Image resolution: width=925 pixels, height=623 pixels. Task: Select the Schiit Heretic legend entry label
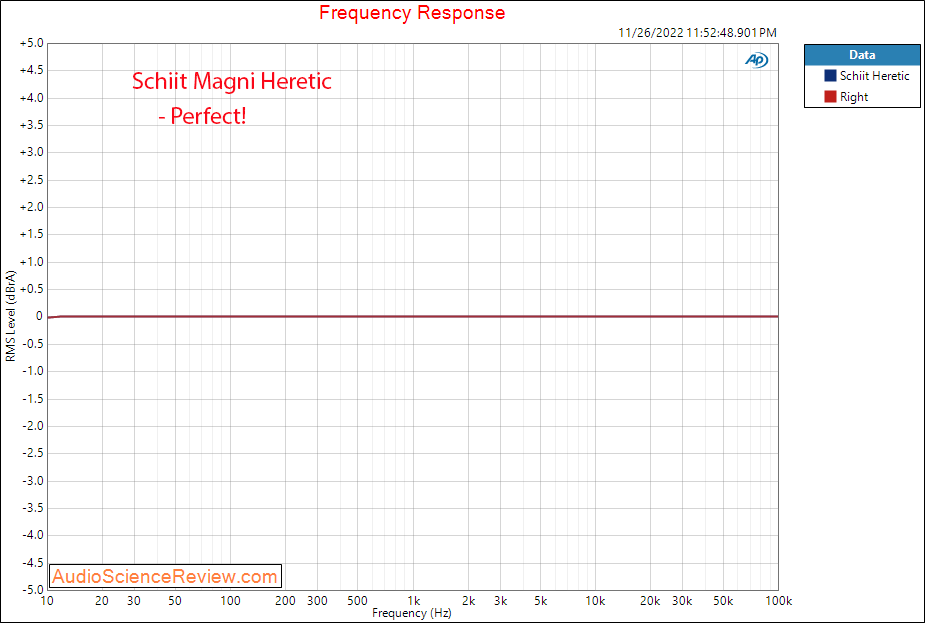click(x=874, y=76)
